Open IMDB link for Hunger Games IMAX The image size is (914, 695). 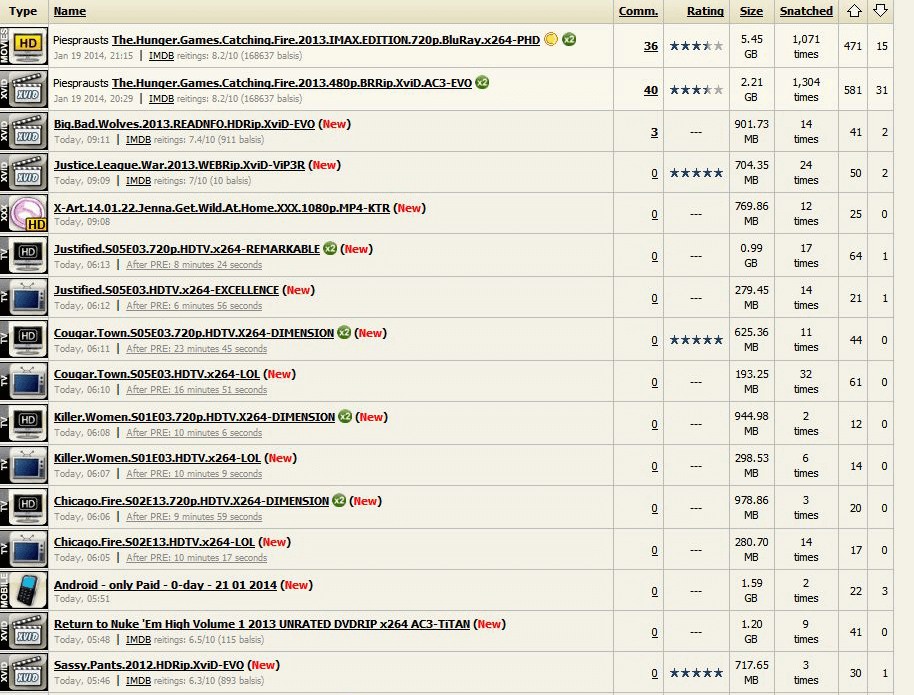point(161,56)
